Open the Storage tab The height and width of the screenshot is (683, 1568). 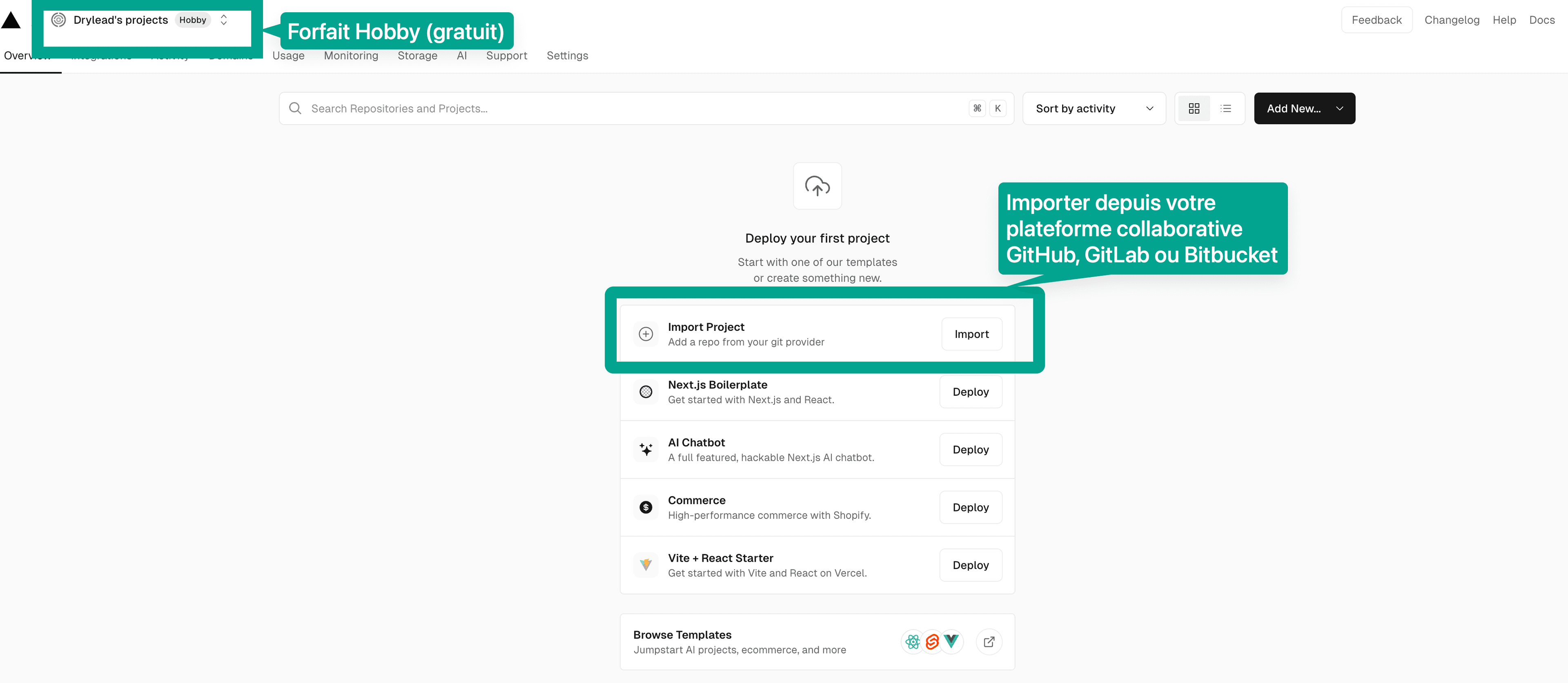pos(418,56)
